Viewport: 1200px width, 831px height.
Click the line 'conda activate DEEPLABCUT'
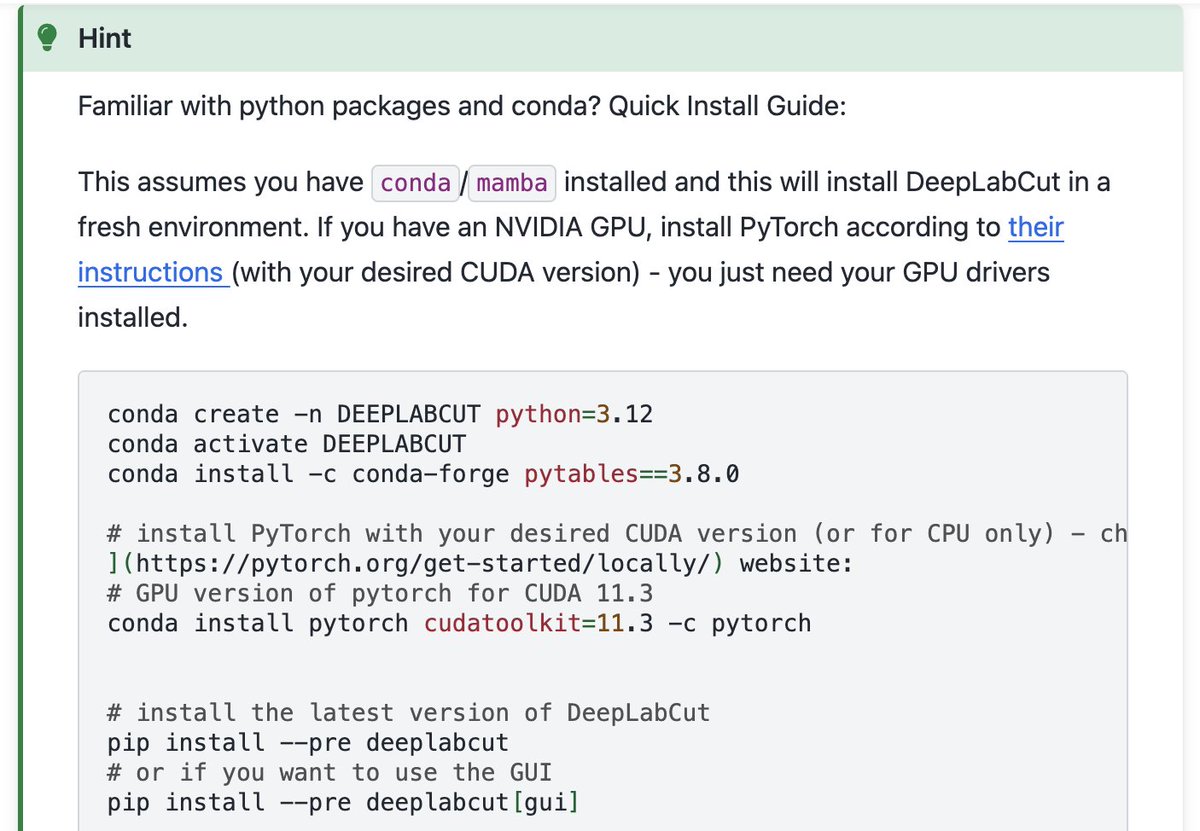[287, 444]
